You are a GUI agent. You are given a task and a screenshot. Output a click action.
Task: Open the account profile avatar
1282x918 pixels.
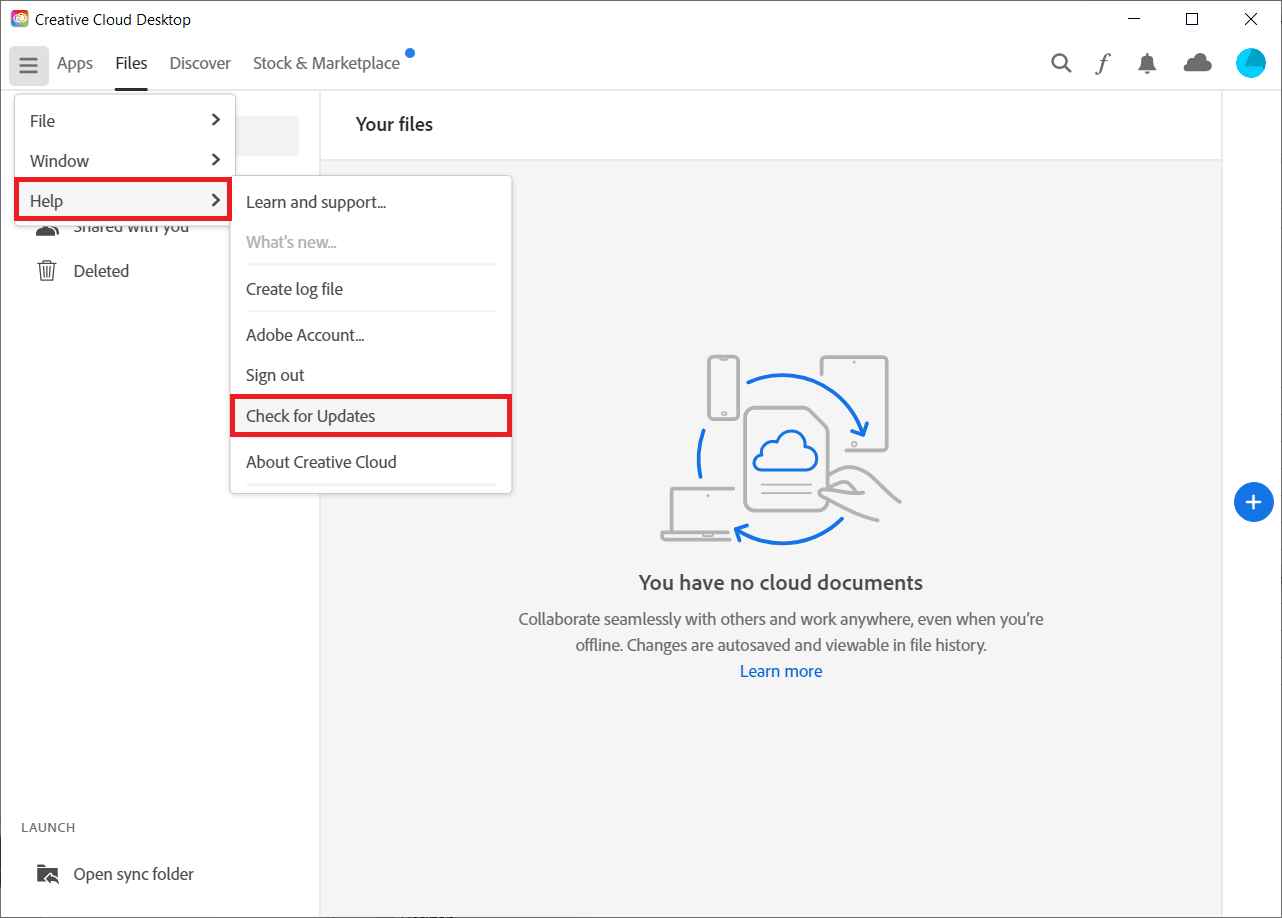(x=1250, y=64)
